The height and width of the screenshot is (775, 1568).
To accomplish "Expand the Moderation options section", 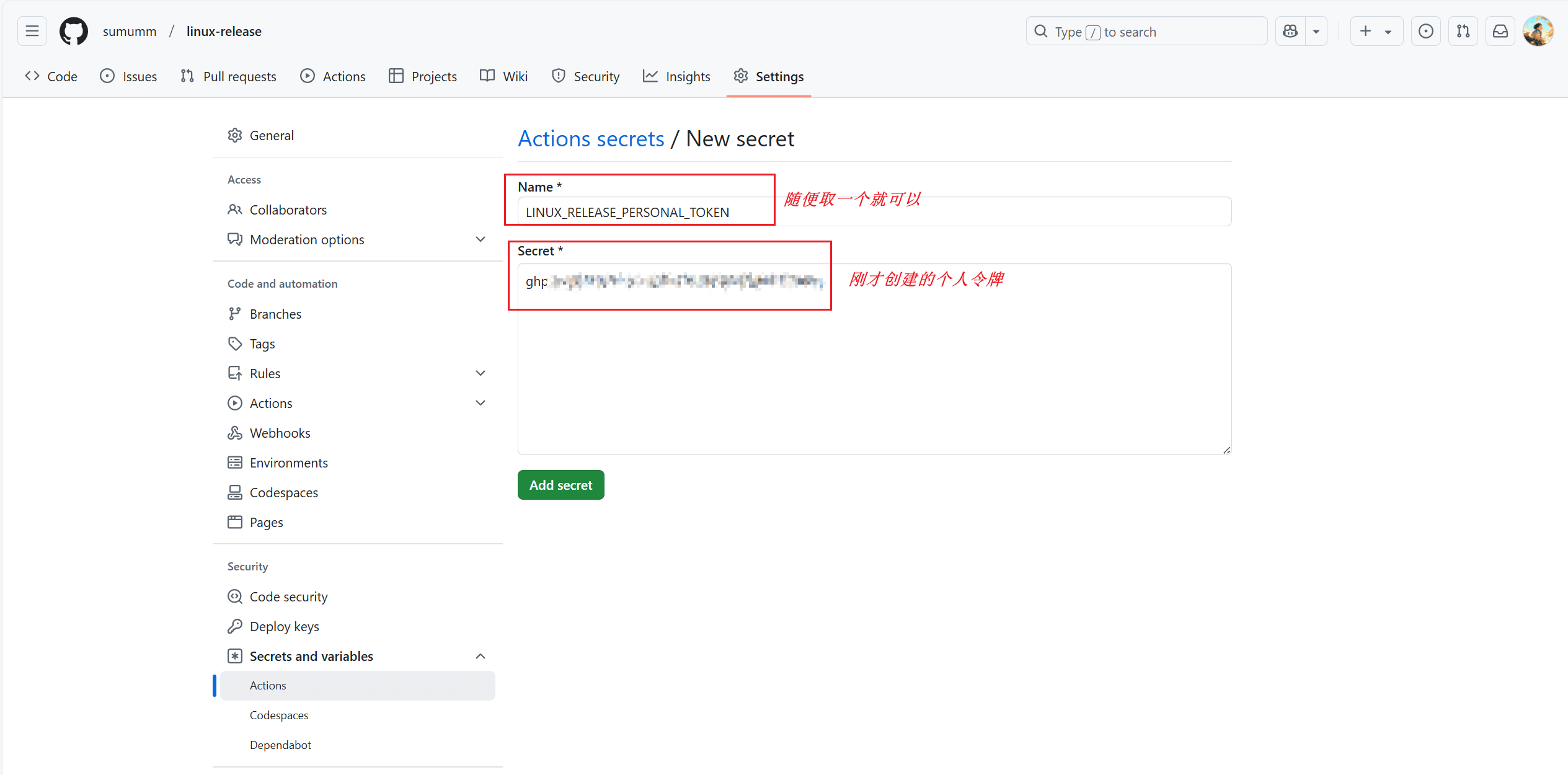I will pos(480,239).
